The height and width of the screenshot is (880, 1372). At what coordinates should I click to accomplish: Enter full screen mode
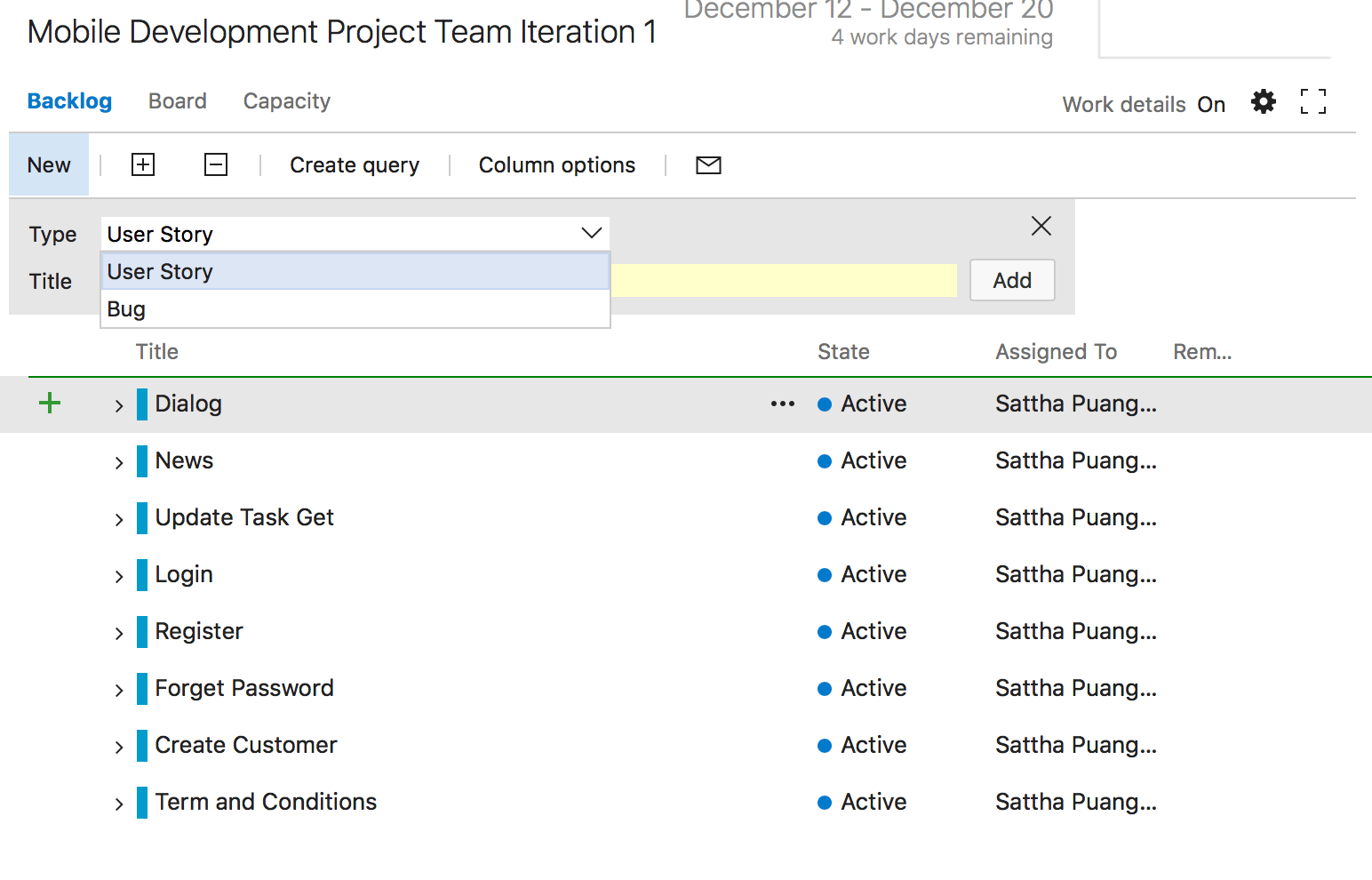click(x=1312, y=101)
